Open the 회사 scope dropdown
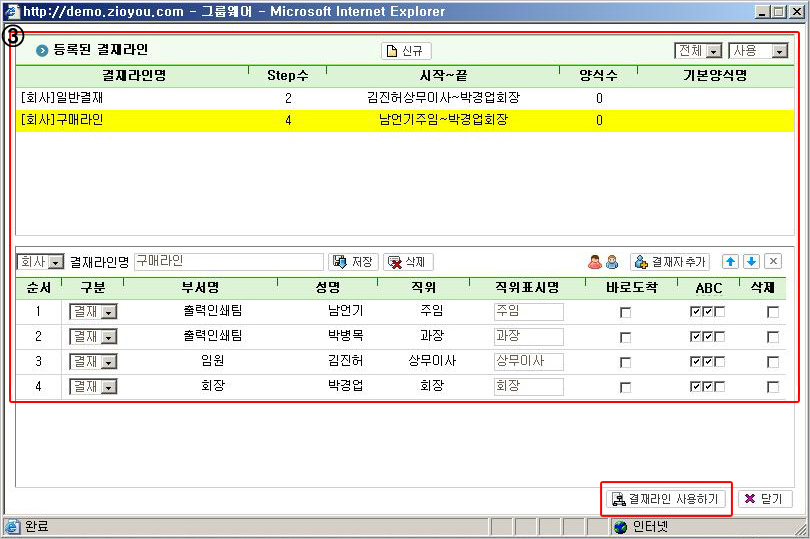Screen dimensions: 810x539 click(41, 262)
